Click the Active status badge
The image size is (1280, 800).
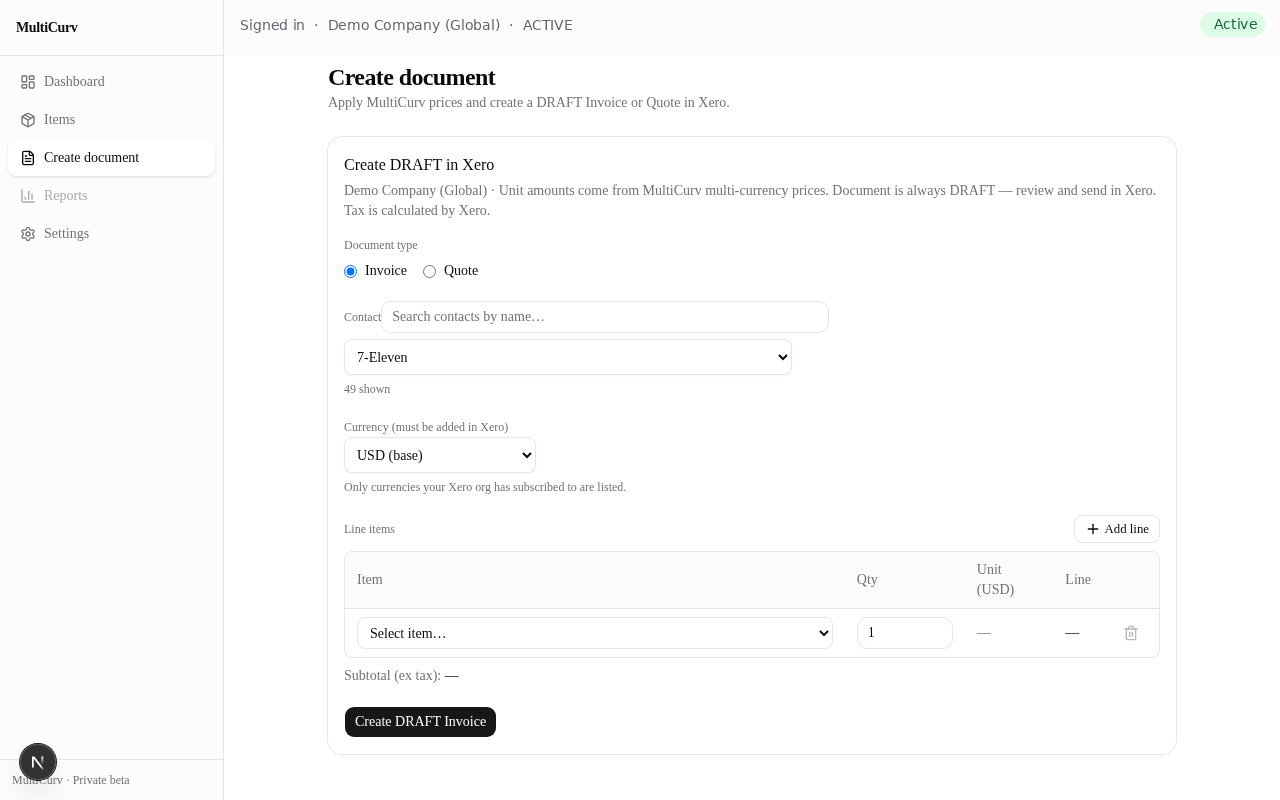(x=1233, y=25)
